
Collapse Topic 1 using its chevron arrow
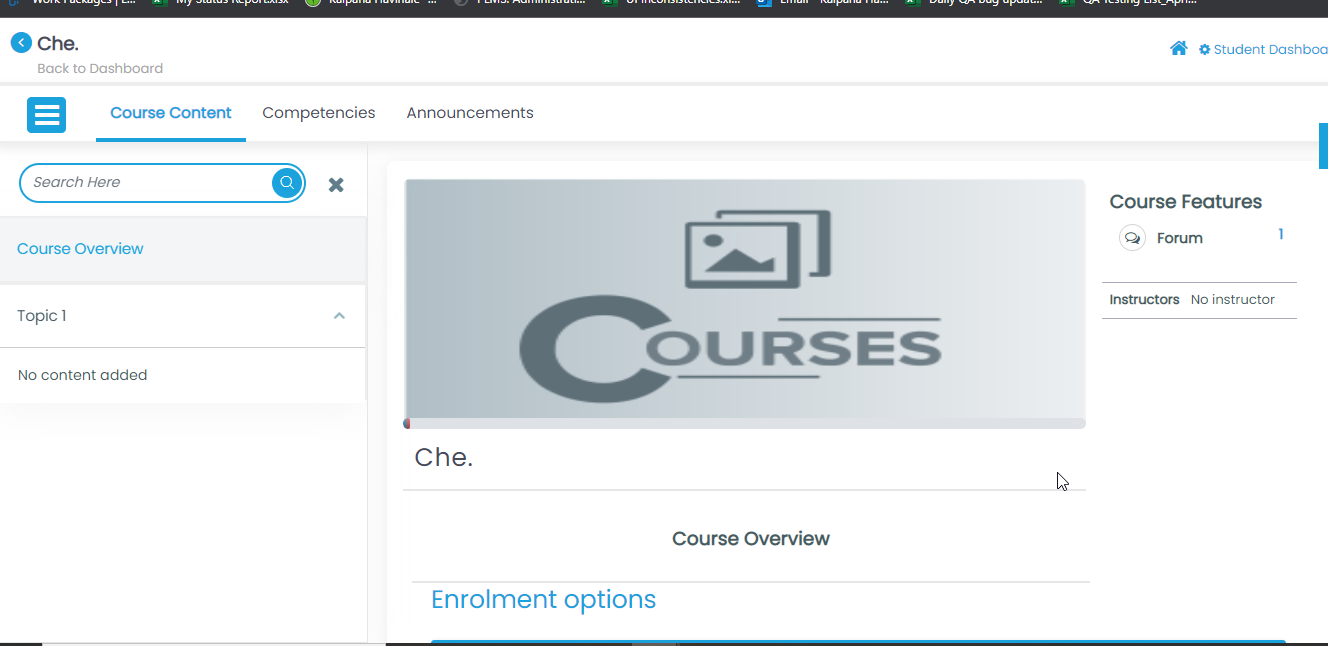[x=339, y=316]
